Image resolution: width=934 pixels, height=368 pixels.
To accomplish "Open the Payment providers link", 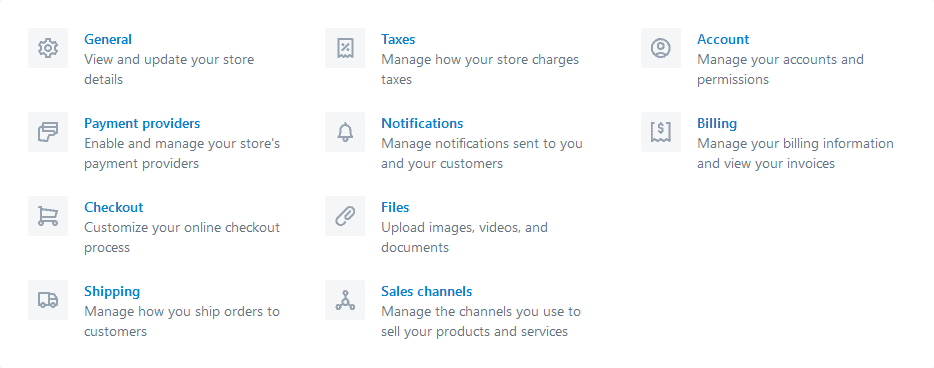I will [142, 123].
